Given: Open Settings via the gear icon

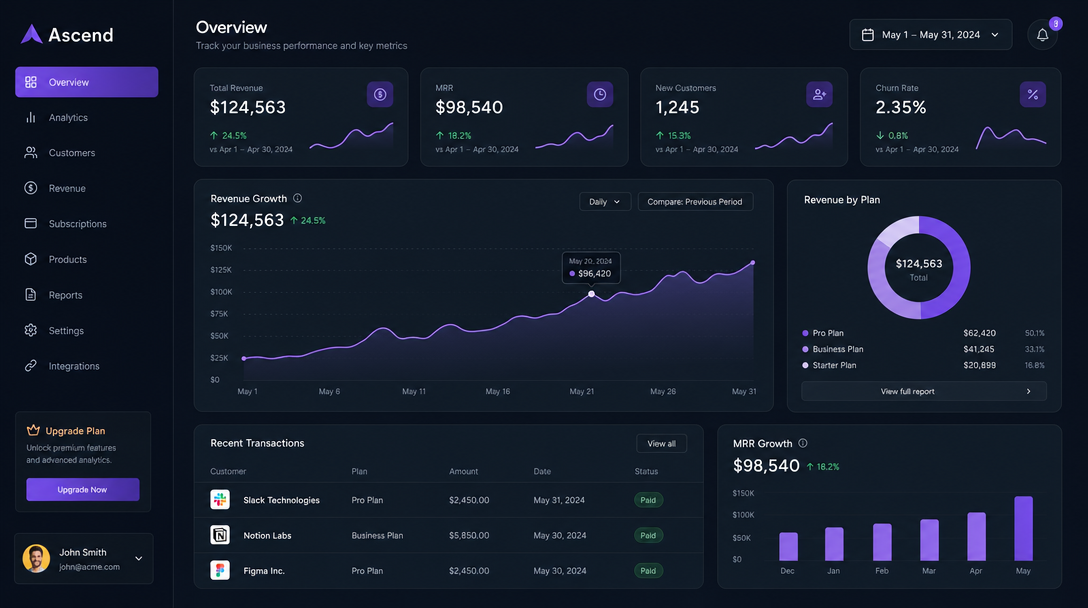Looking at the screenshot, I should (31, 330).
